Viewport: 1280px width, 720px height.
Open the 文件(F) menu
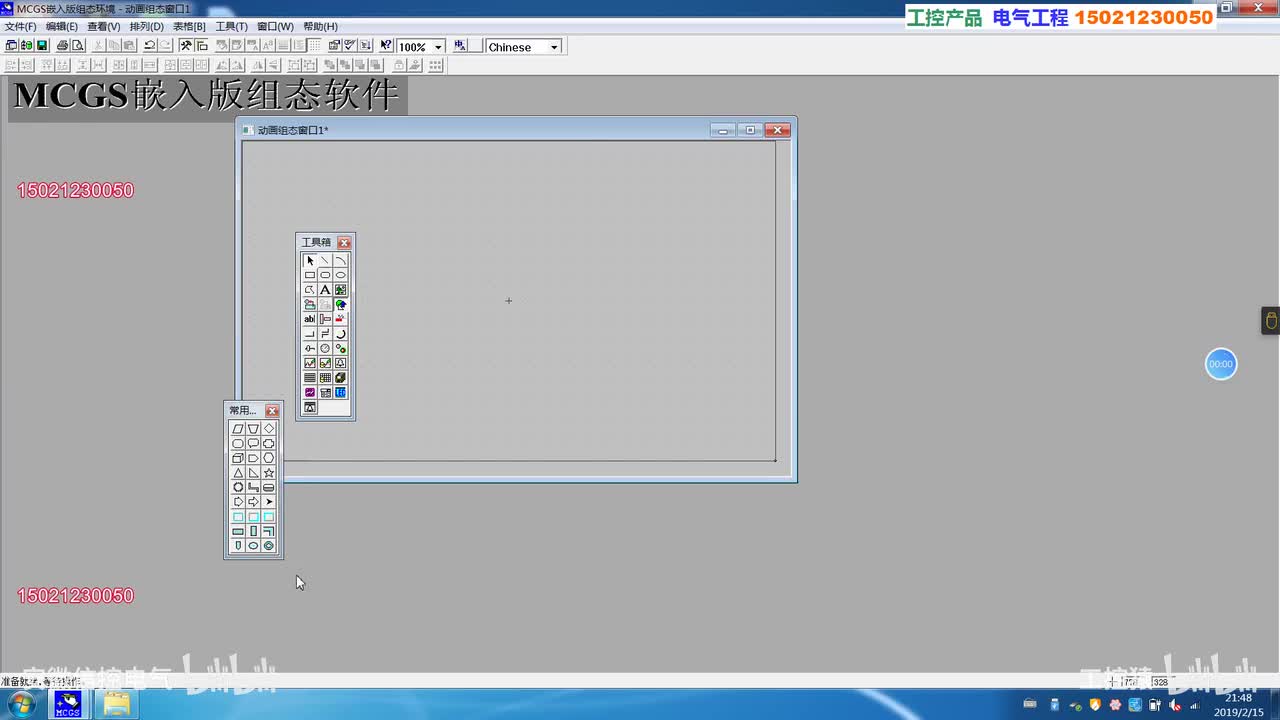coord(21,26)
